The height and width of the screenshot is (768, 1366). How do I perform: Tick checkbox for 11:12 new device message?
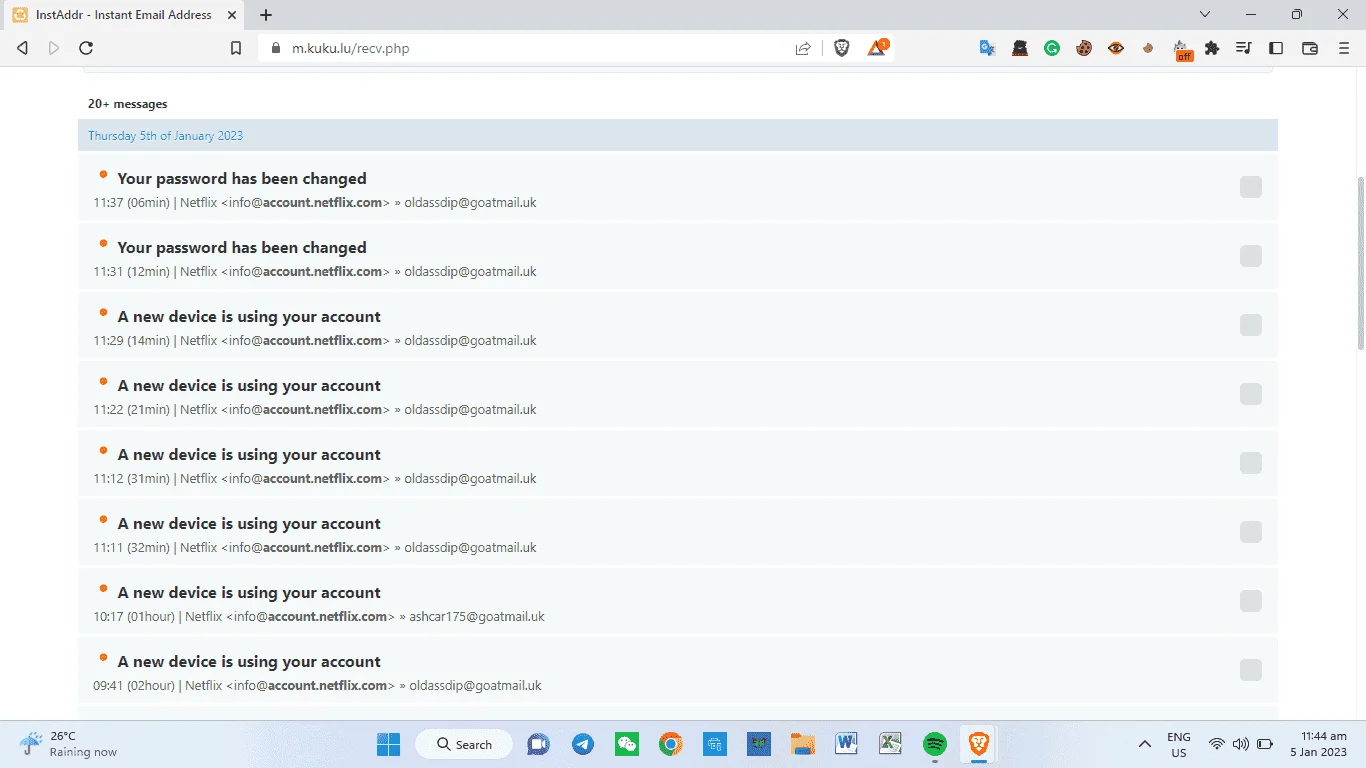click(x=1250, y=463)
